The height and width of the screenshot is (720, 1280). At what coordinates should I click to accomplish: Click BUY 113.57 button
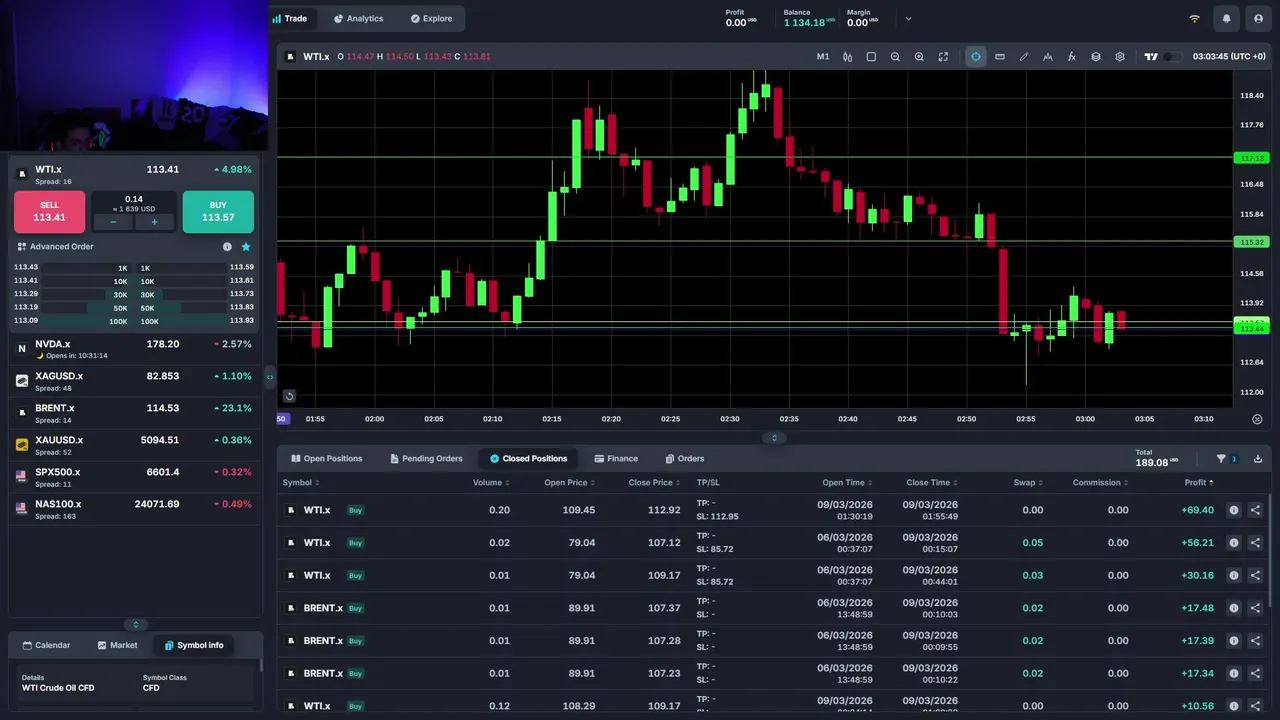218,212
